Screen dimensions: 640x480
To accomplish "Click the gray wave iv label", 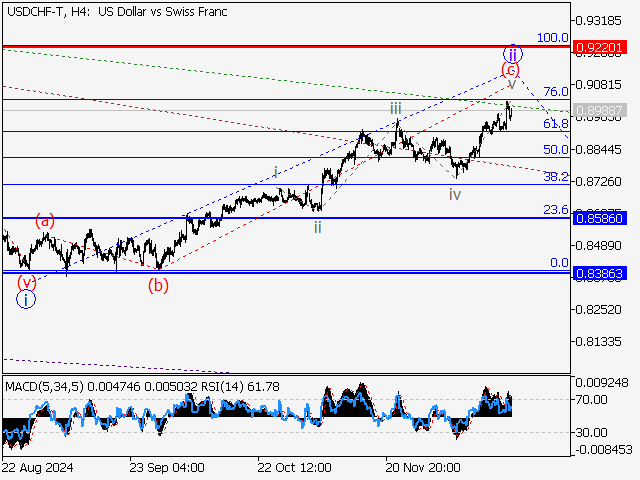I will (x=455, y=194).
